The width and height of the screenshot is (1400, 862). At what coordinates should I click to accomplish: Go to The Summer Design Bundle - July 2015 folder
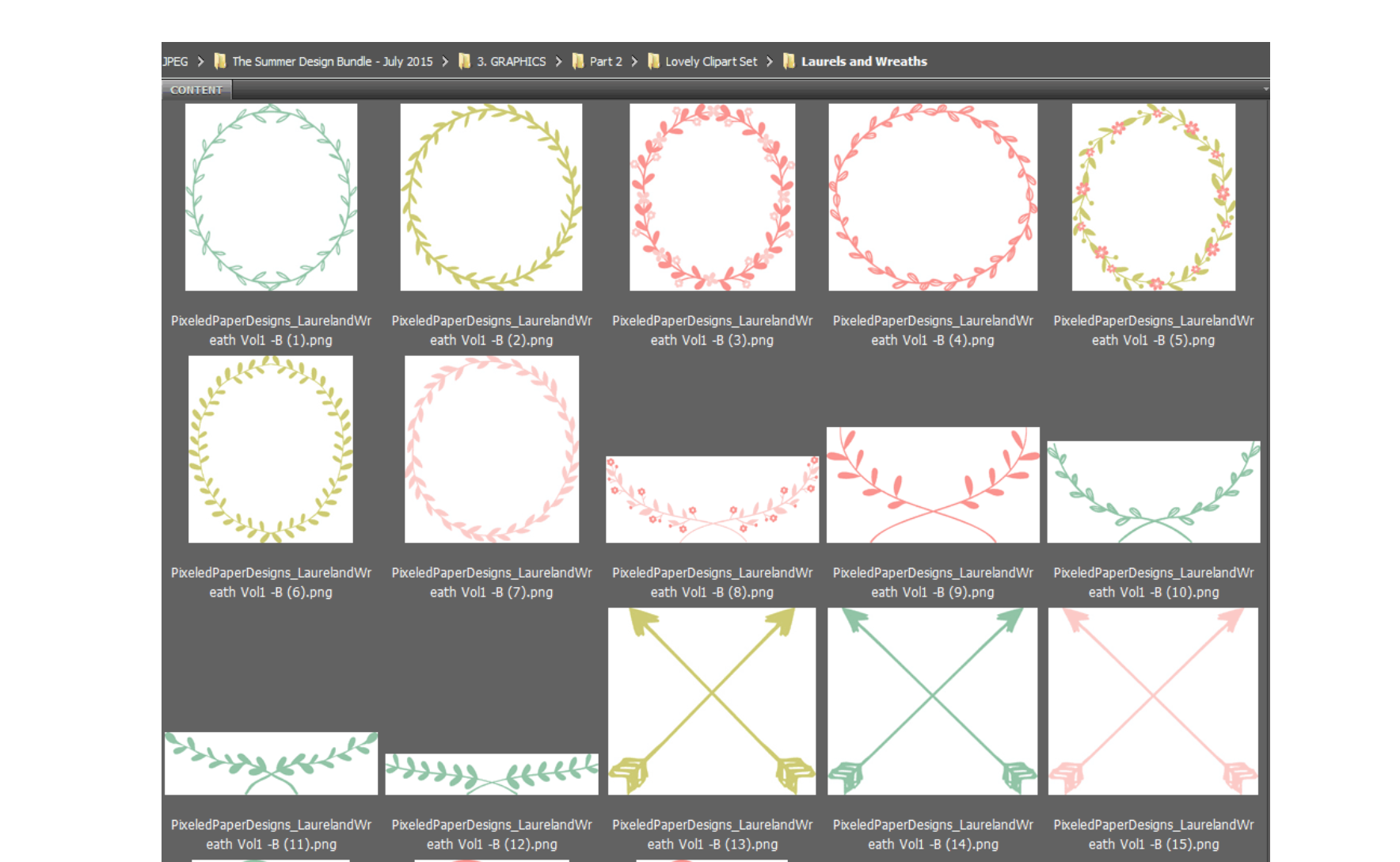332,61
